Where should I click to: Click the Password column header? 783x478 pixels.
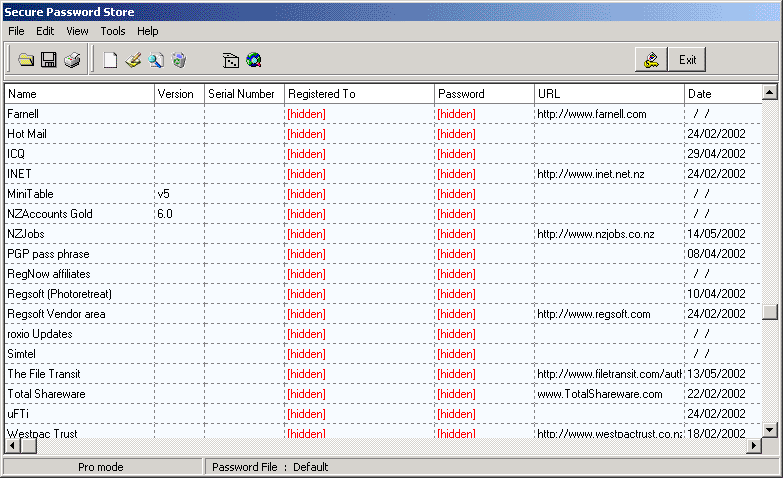(484, 94)
